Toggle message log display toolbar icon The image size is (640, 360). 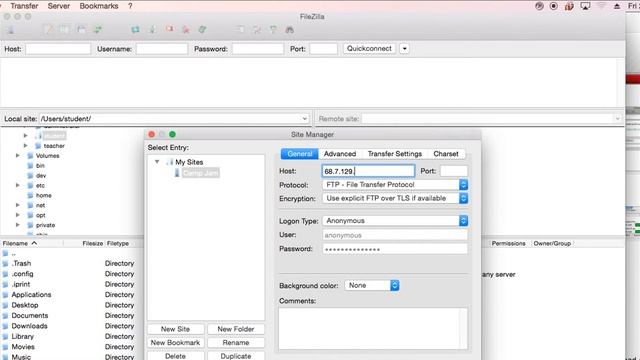point(49,30)
